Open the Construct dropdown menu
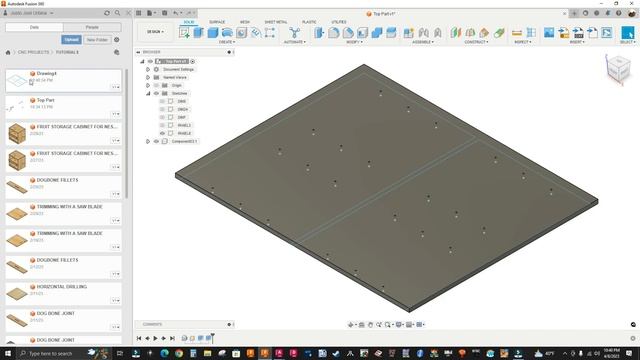Image resolution: width=640 pixels, height=360 pixels. (x=476, y=42)
